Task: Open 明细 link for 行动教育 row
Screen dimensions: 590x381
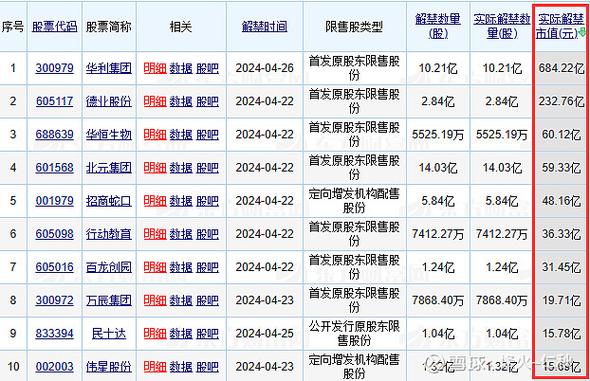Action: (x=155, y=234)
